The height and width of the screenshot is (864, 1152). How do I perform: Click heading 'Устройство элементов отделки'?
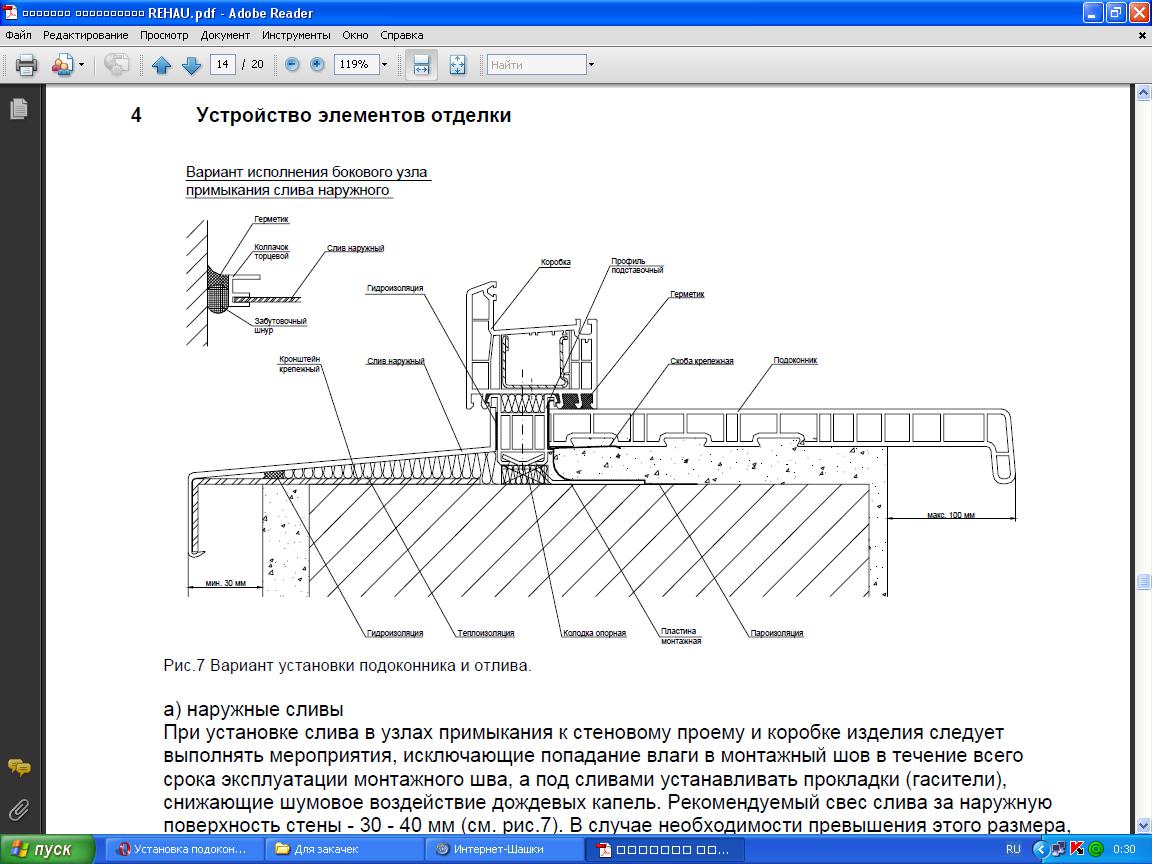pyautogui.click(x=353, y=115)
